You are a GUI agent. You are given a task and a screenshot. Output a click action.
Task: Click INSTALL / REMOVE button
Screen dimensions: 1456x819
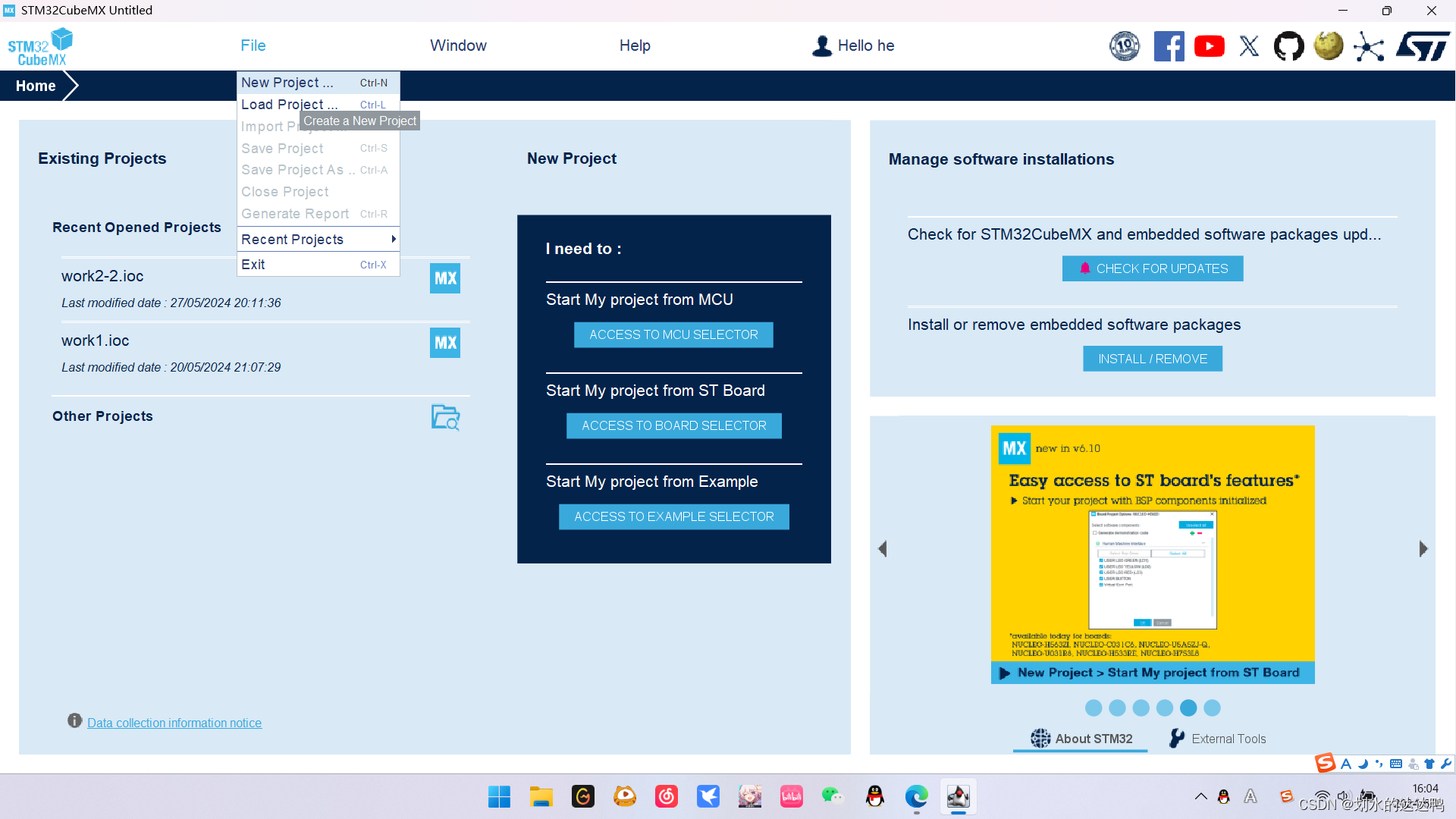point(1153,359)
